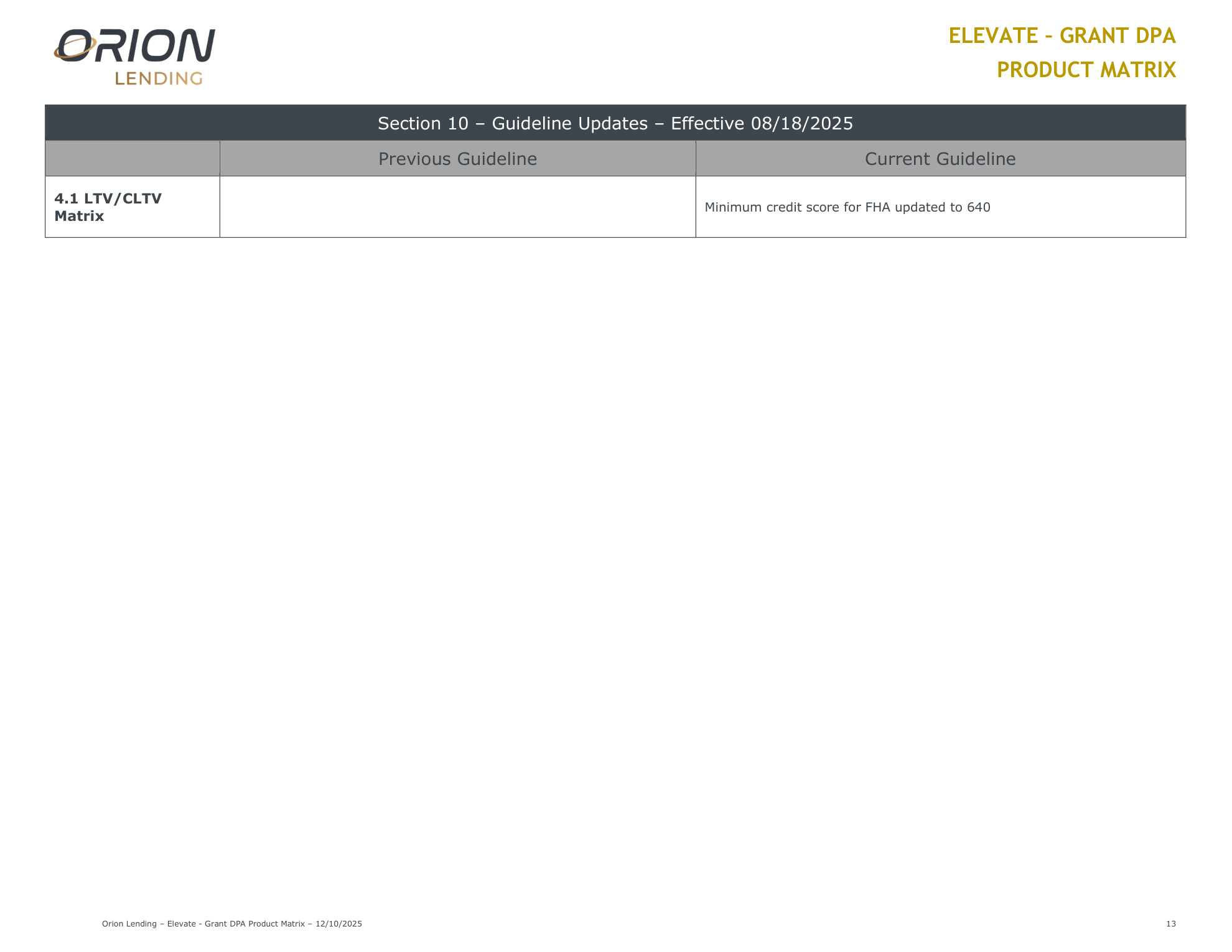Click the ELEVATE – GRANT DPA title
The image size is (1232, 952).
click(1062, 36)
